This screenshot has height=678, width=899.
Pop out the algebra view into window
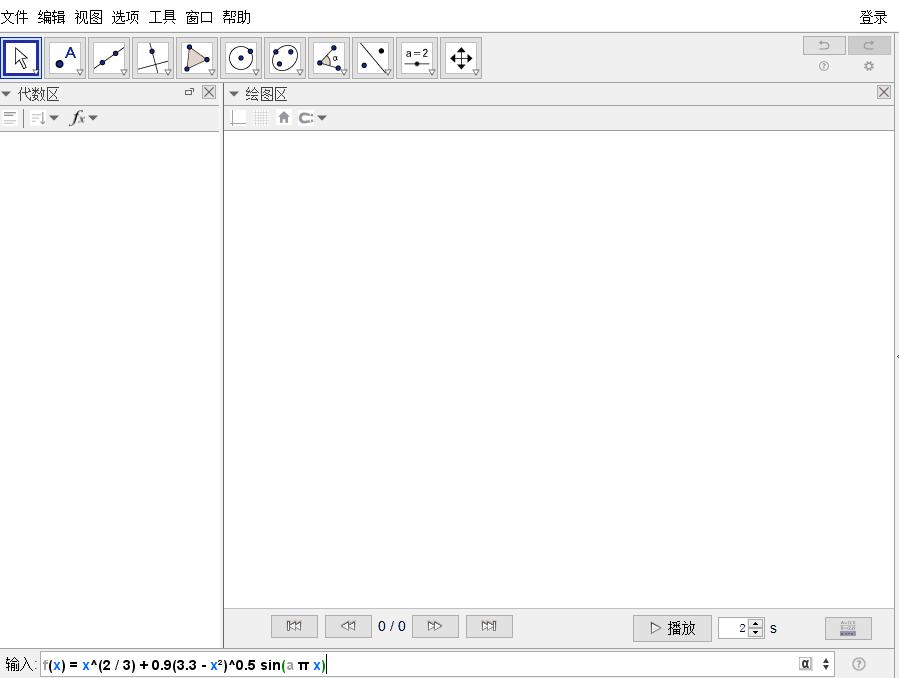pyautogui.click(x=189, y=92)
